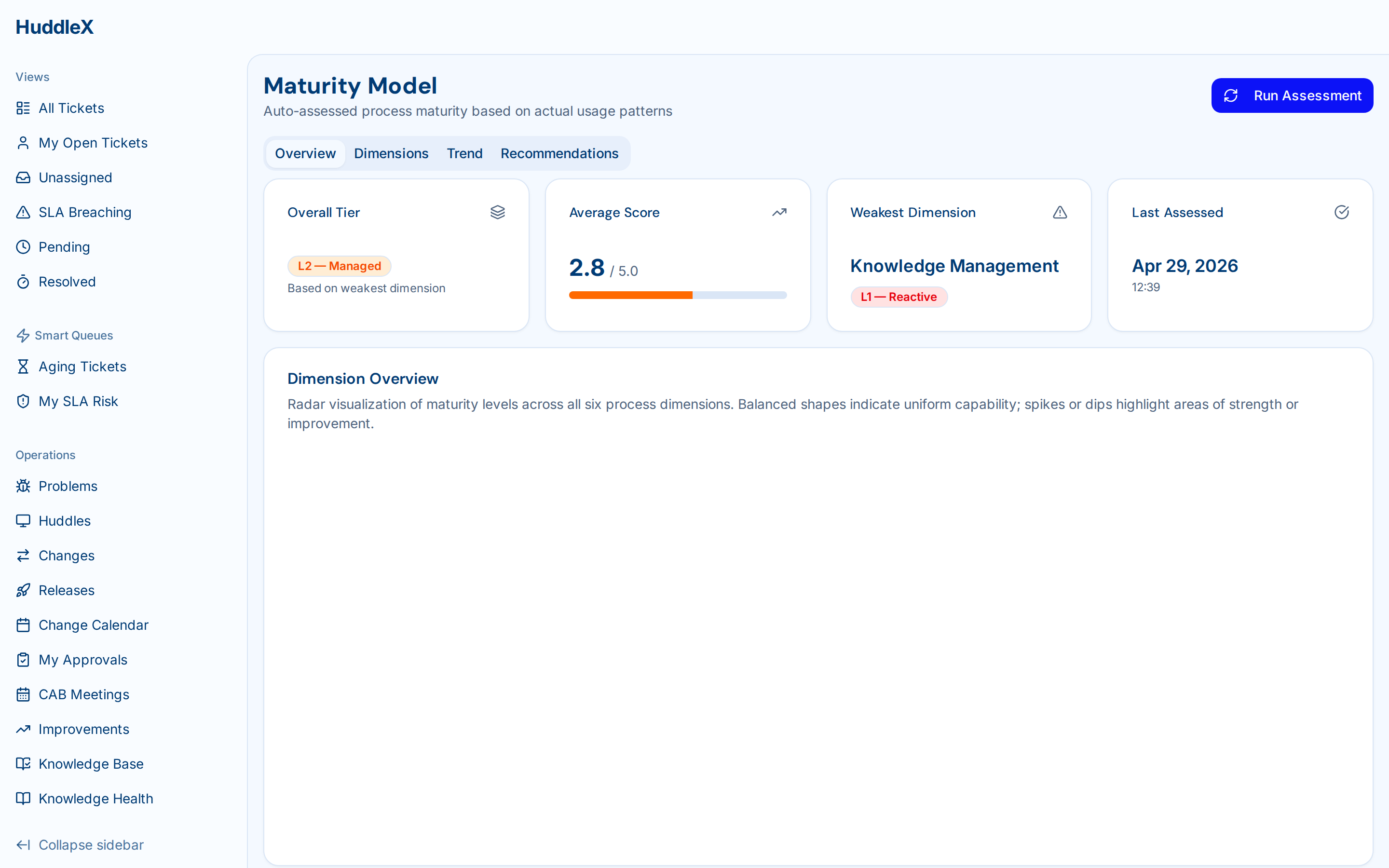1389x868 pixels.
Task: Click the 12:39 assessment time
Action: tap(1145, 287)
